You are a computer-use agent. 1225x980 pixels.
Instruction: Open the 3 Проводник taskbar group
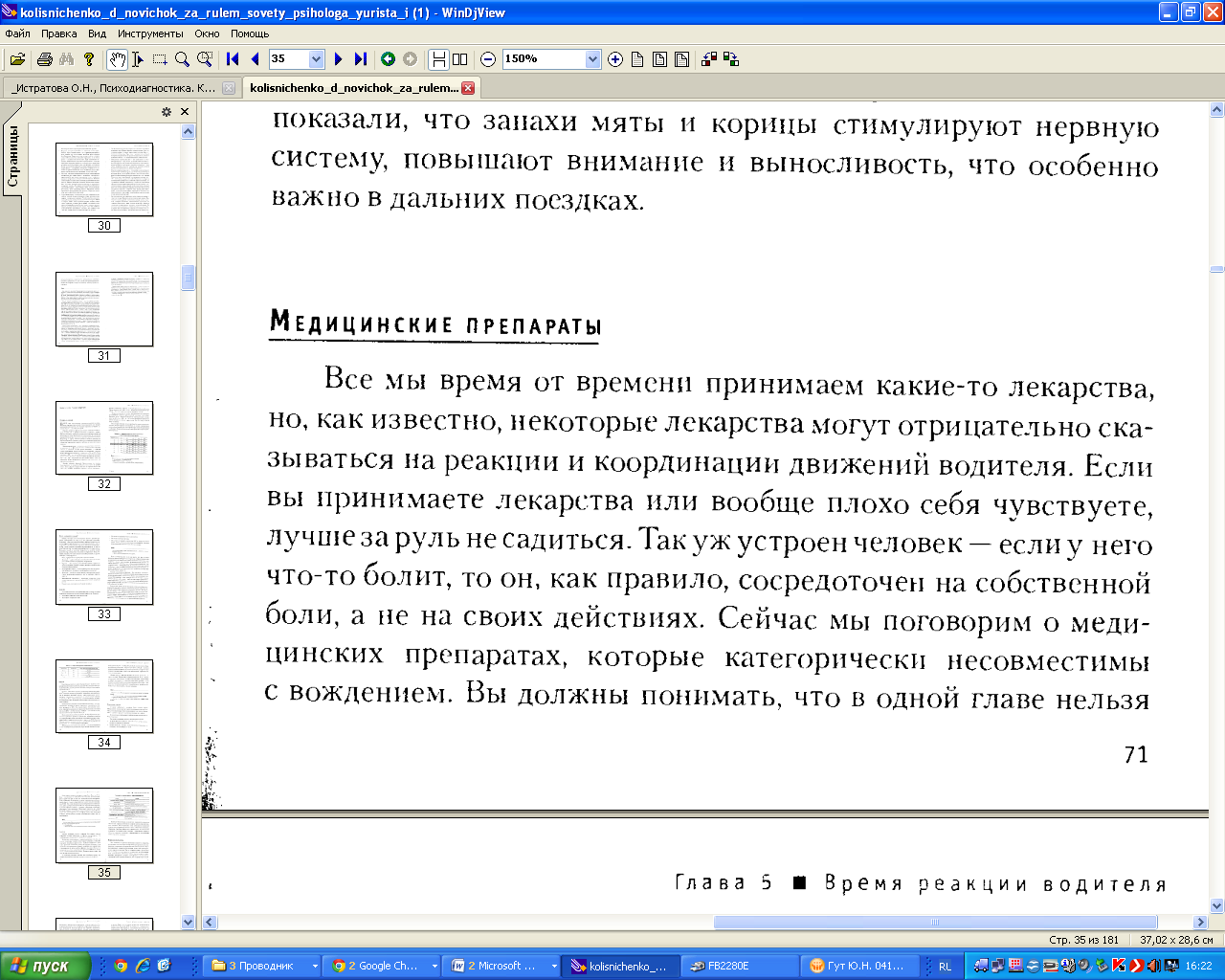click(x=262, y=966)
